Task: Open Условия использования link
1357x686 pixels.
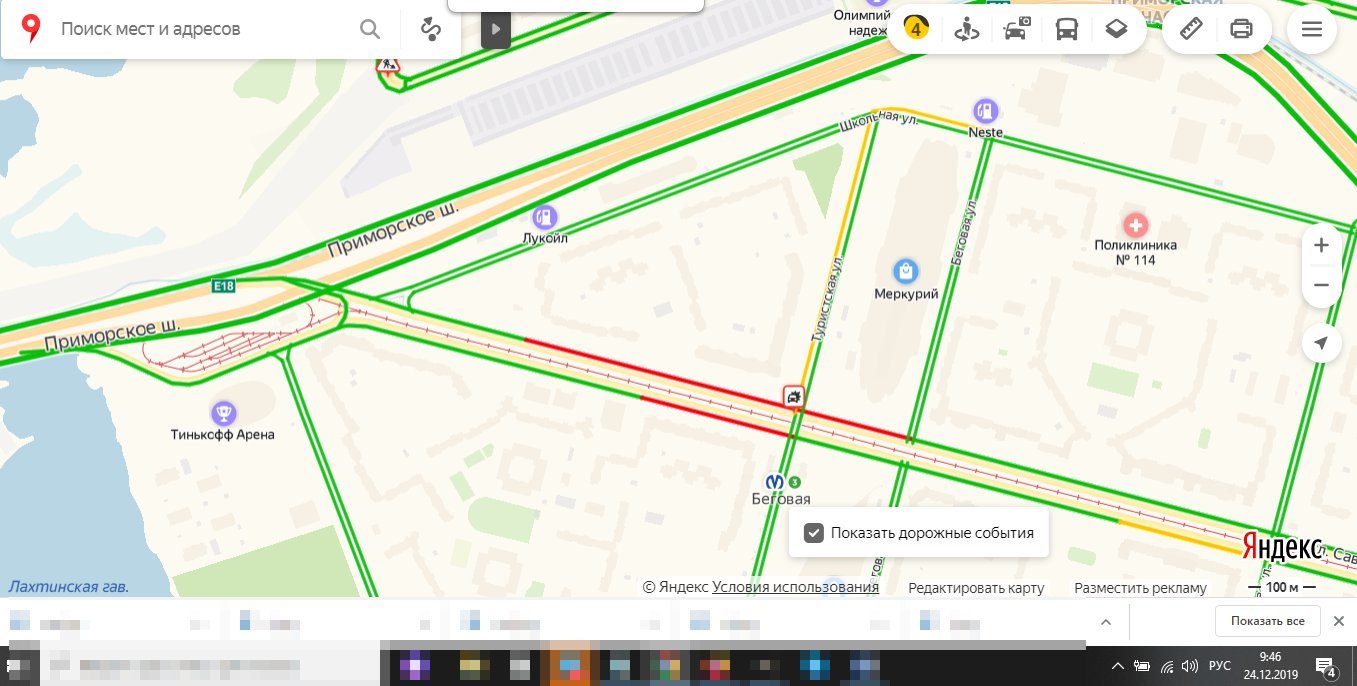Action: (x=795, y=587)
